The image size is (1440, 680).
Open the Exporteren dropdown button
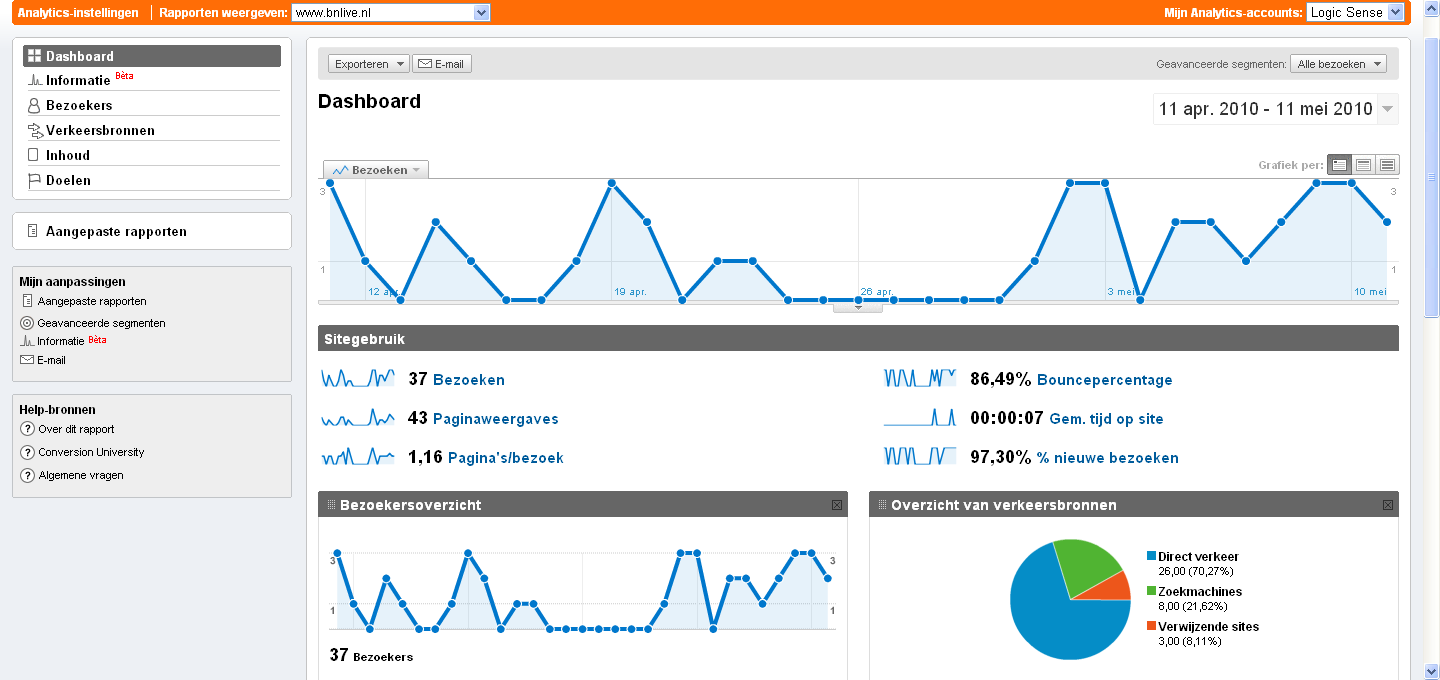[369, 64]
